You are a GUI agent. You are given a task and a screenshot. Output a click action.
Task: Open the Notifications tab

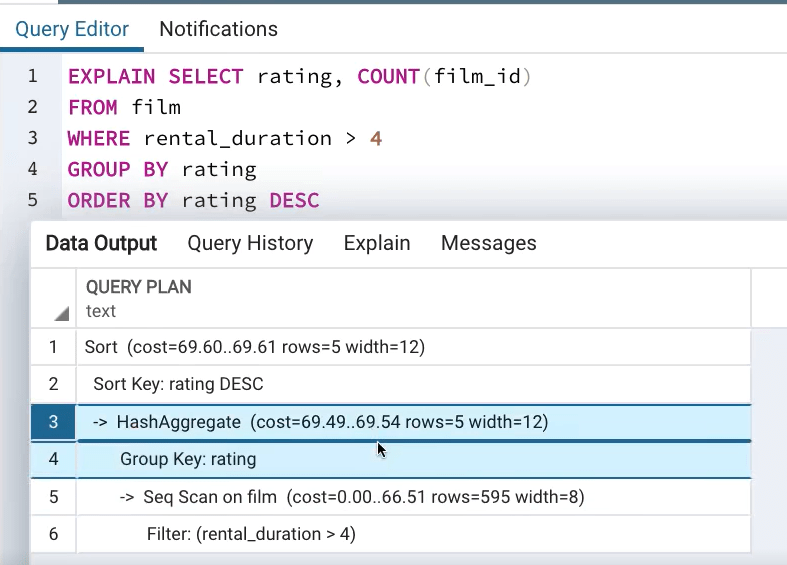click(218, 29)
